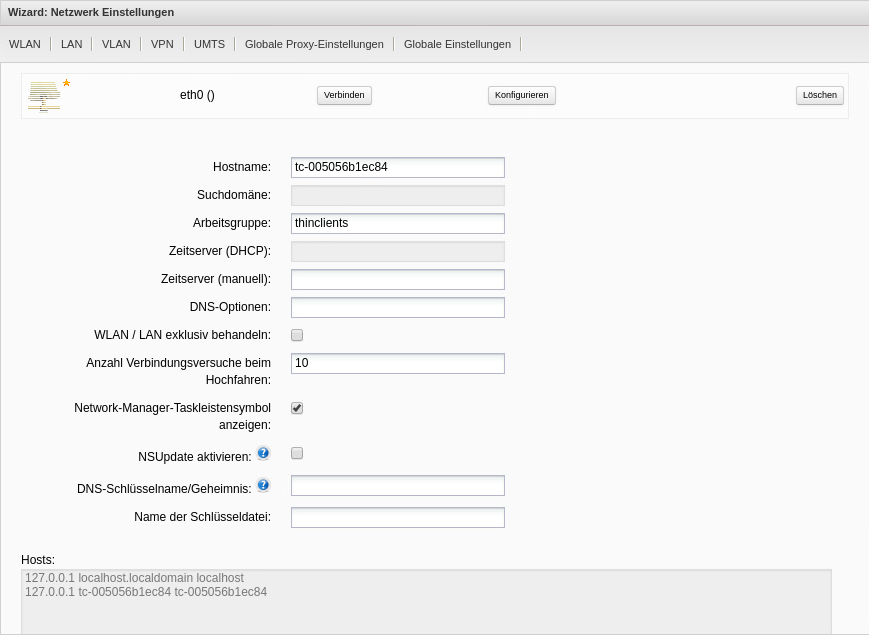Open Globale Einstellungen

[x=457, y=43]
